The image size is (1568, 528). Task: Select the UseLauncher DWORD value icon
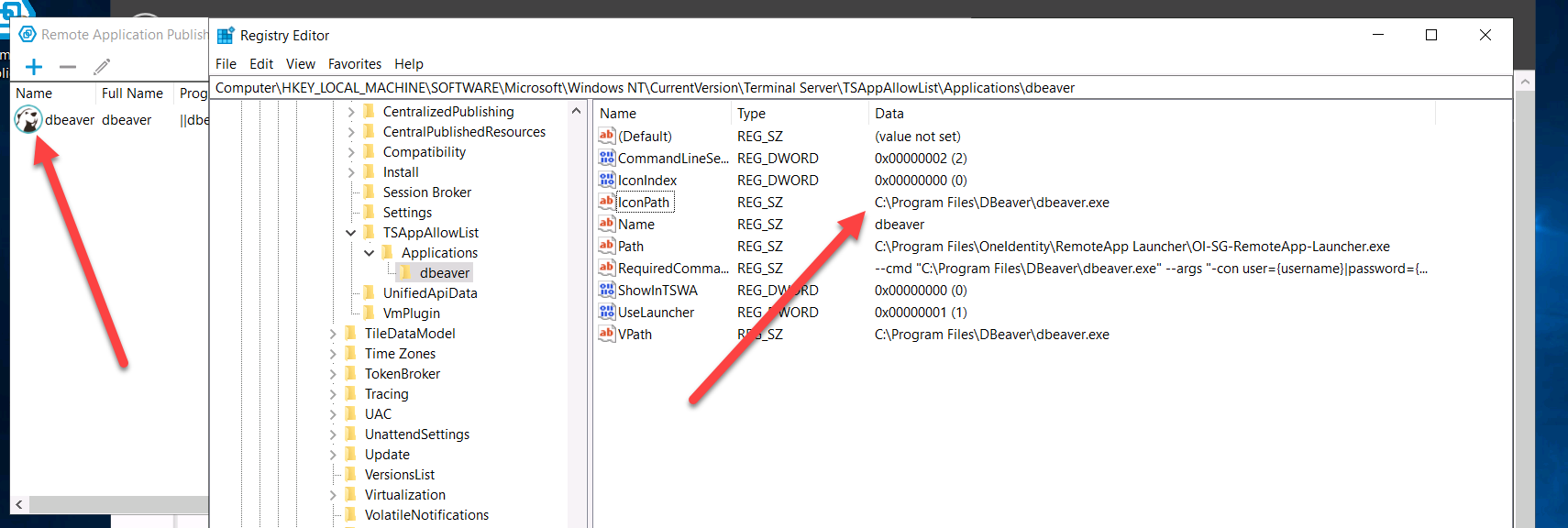[x=606, y=312]
